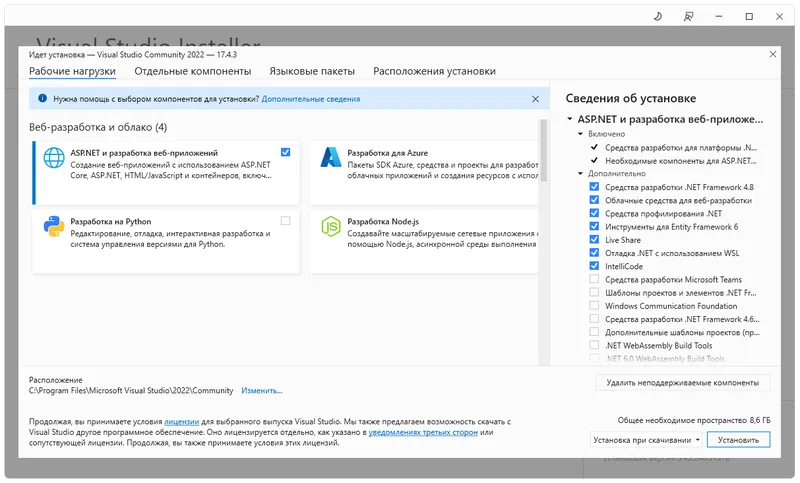The width and height of the screenshot is (800, 483).
Task: Collapse ASP.NET installation details section
Action: [570, 119]
